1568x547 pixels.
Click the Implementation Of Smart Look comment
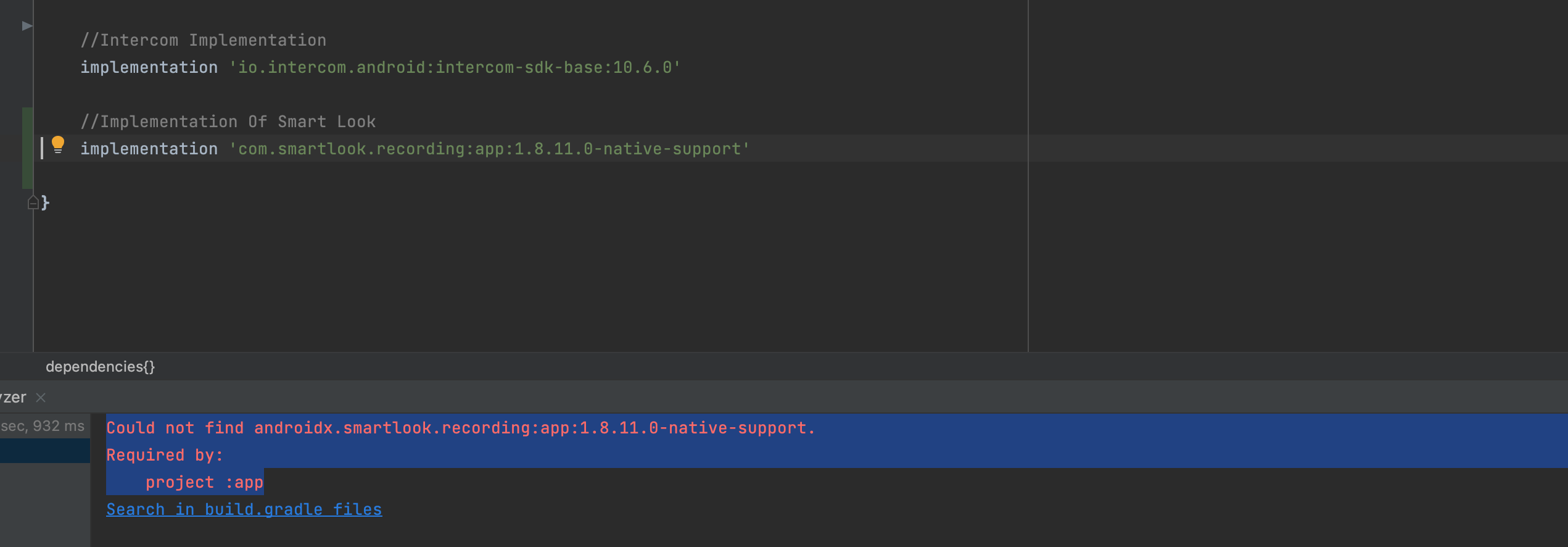(228, 121)
